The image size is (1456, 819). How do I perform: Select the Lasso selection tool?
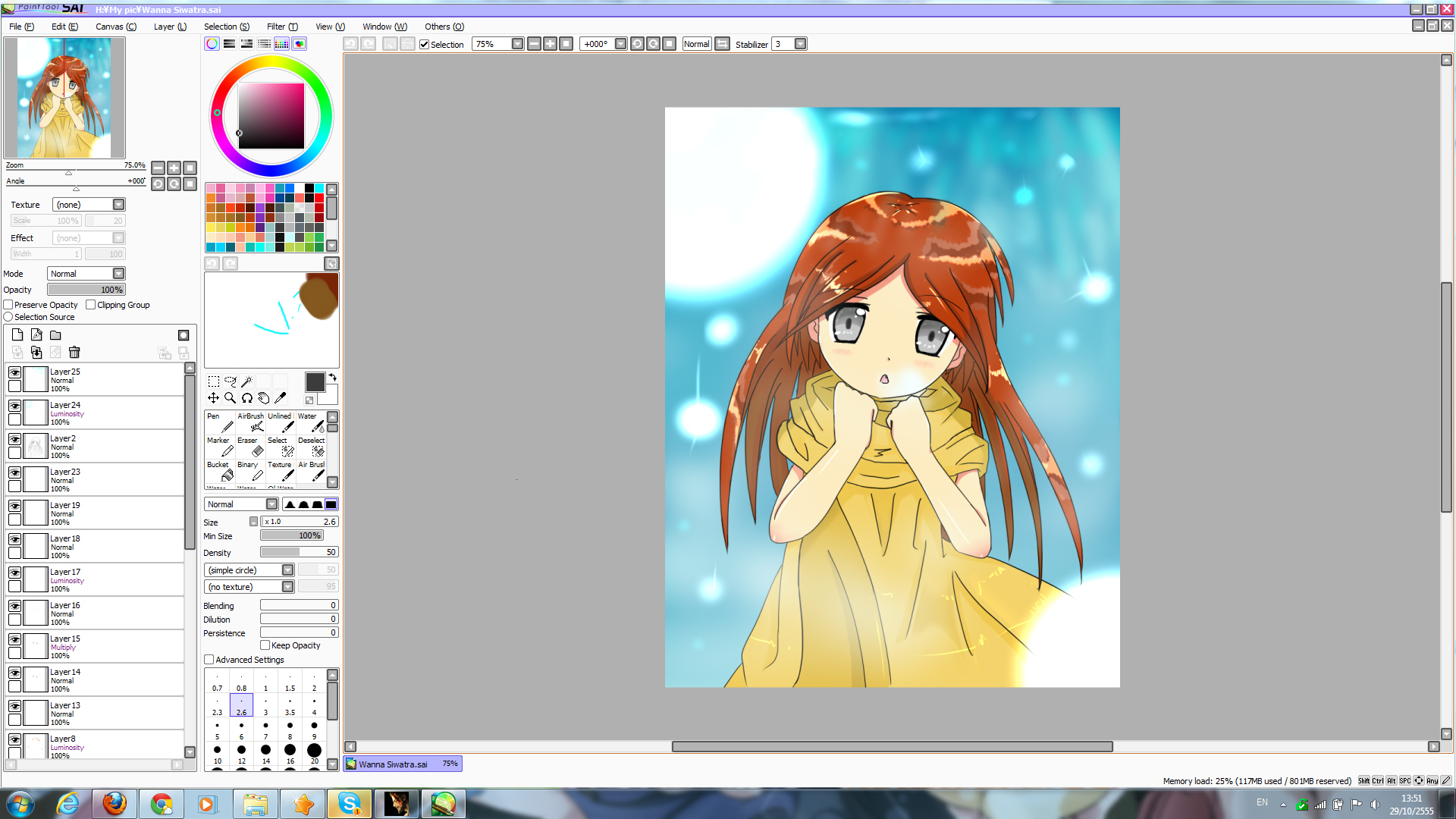(230, 381)
